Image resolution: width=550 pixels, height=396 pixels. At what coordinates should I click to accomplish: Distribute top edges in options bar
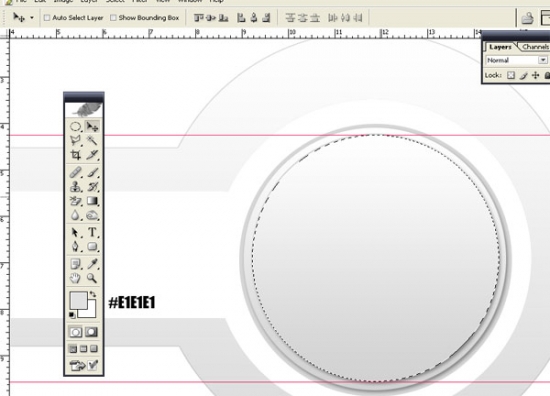(x=290, y=18)
